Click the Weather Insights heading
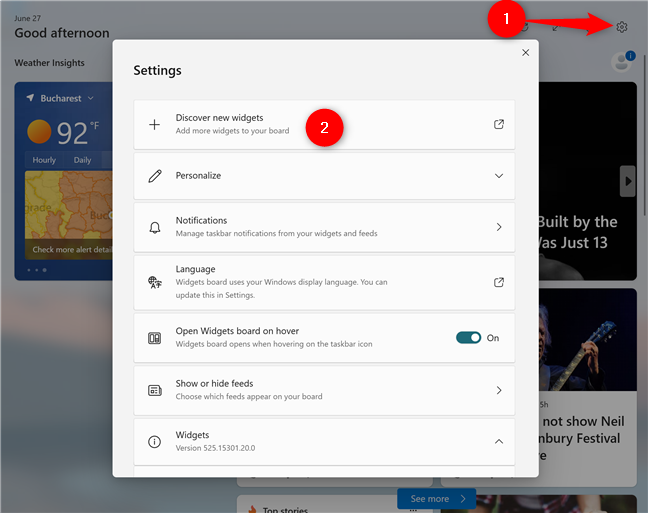648x513 pixels. click(x=50, y=63)
